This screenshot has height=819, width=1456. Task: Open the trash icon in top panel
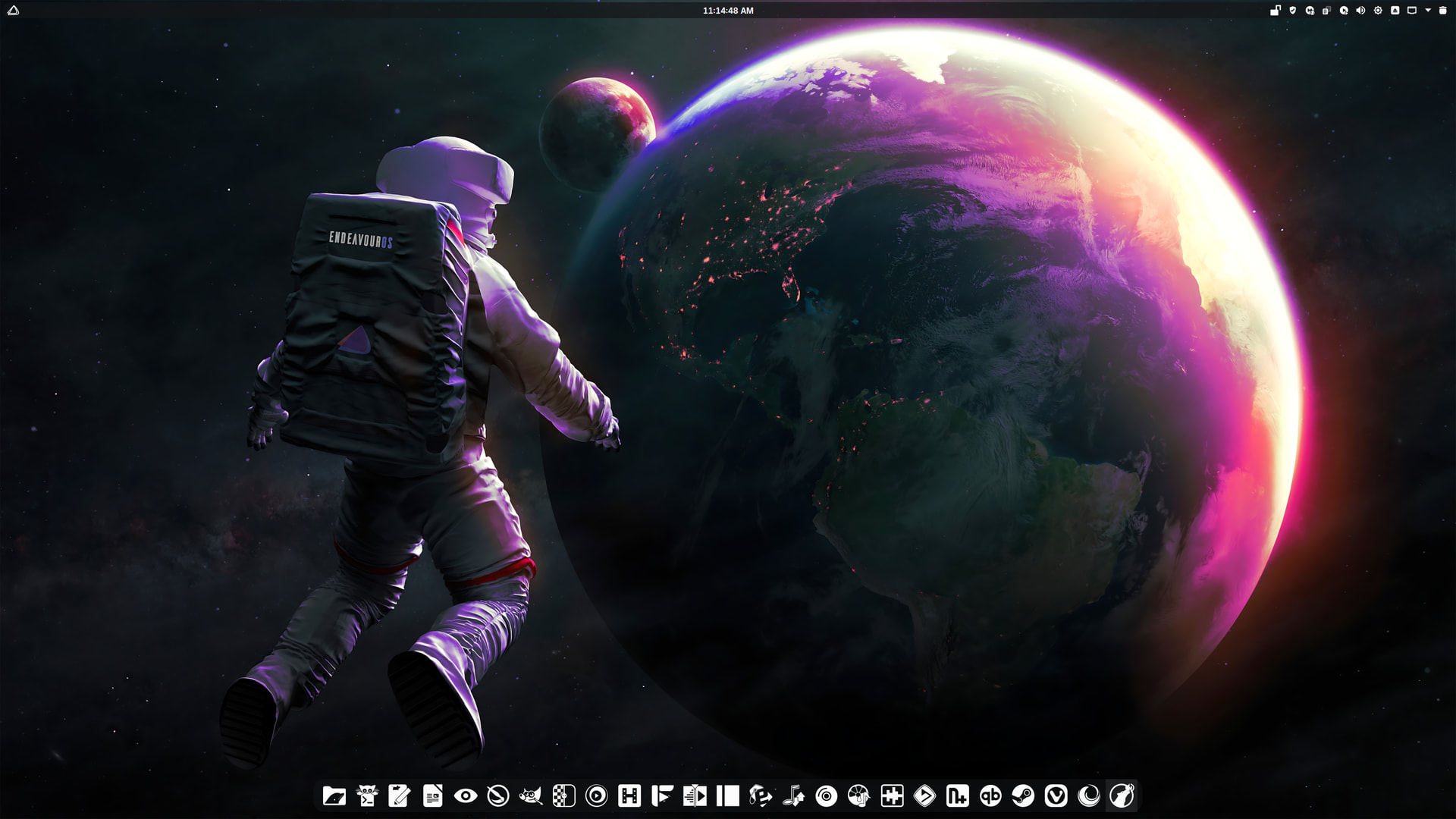pyautogui.click(x=1443, y=11)
